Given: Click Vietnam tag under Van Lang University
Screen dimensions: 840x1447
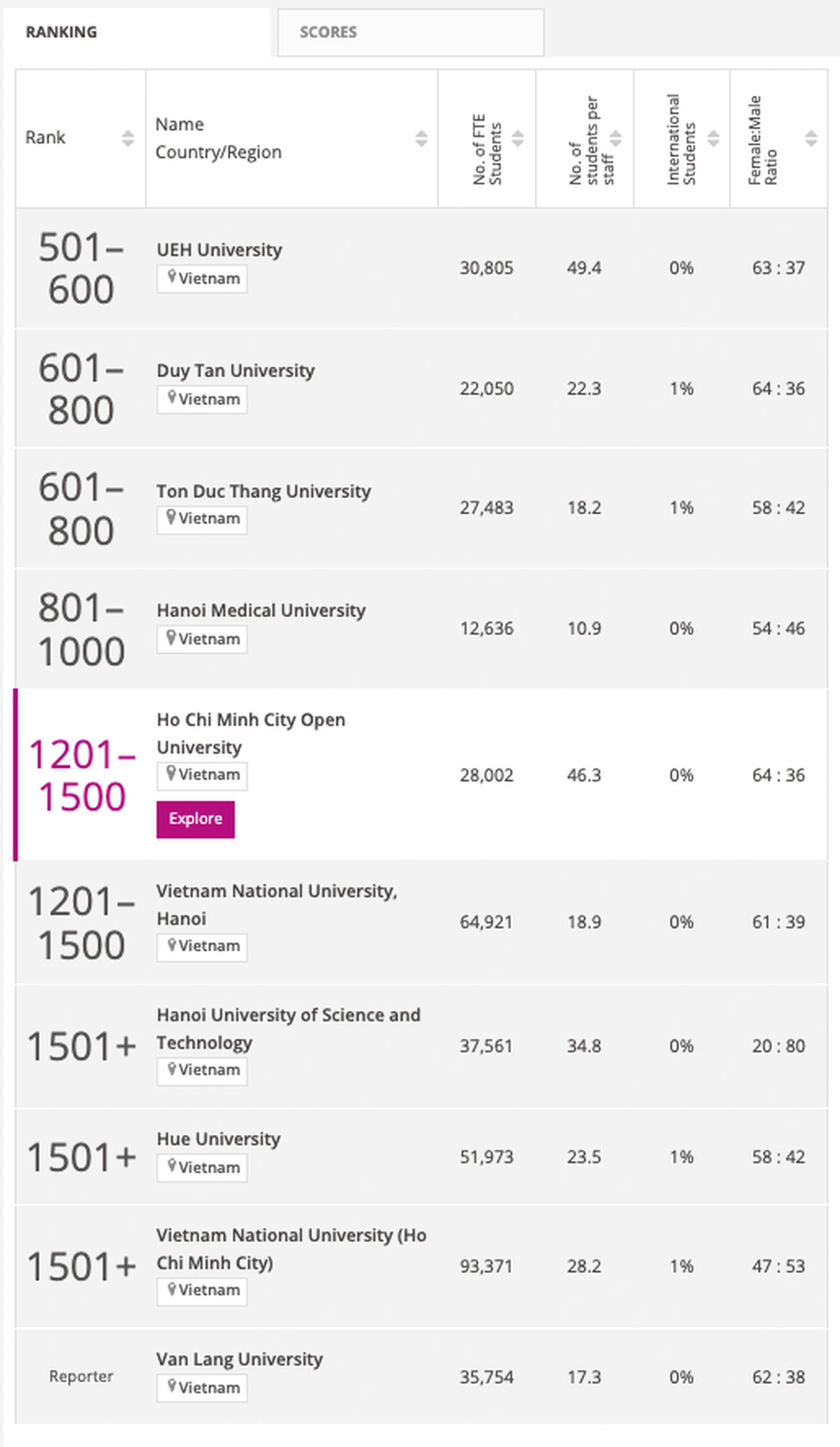Looking at the screenshot, I should (202, 1388).
